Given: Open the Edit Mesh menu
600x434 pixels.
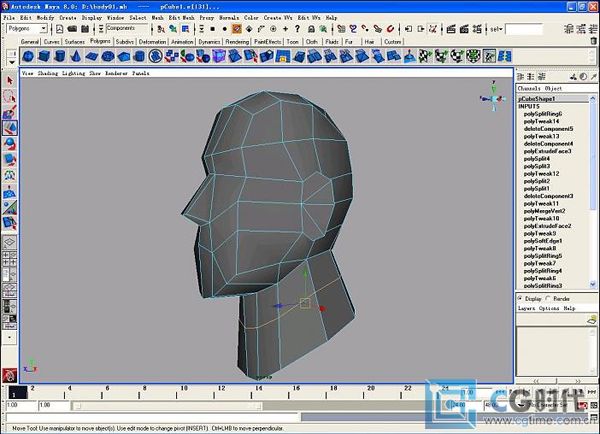Looking at the screenshot, I should pos(182,18).
